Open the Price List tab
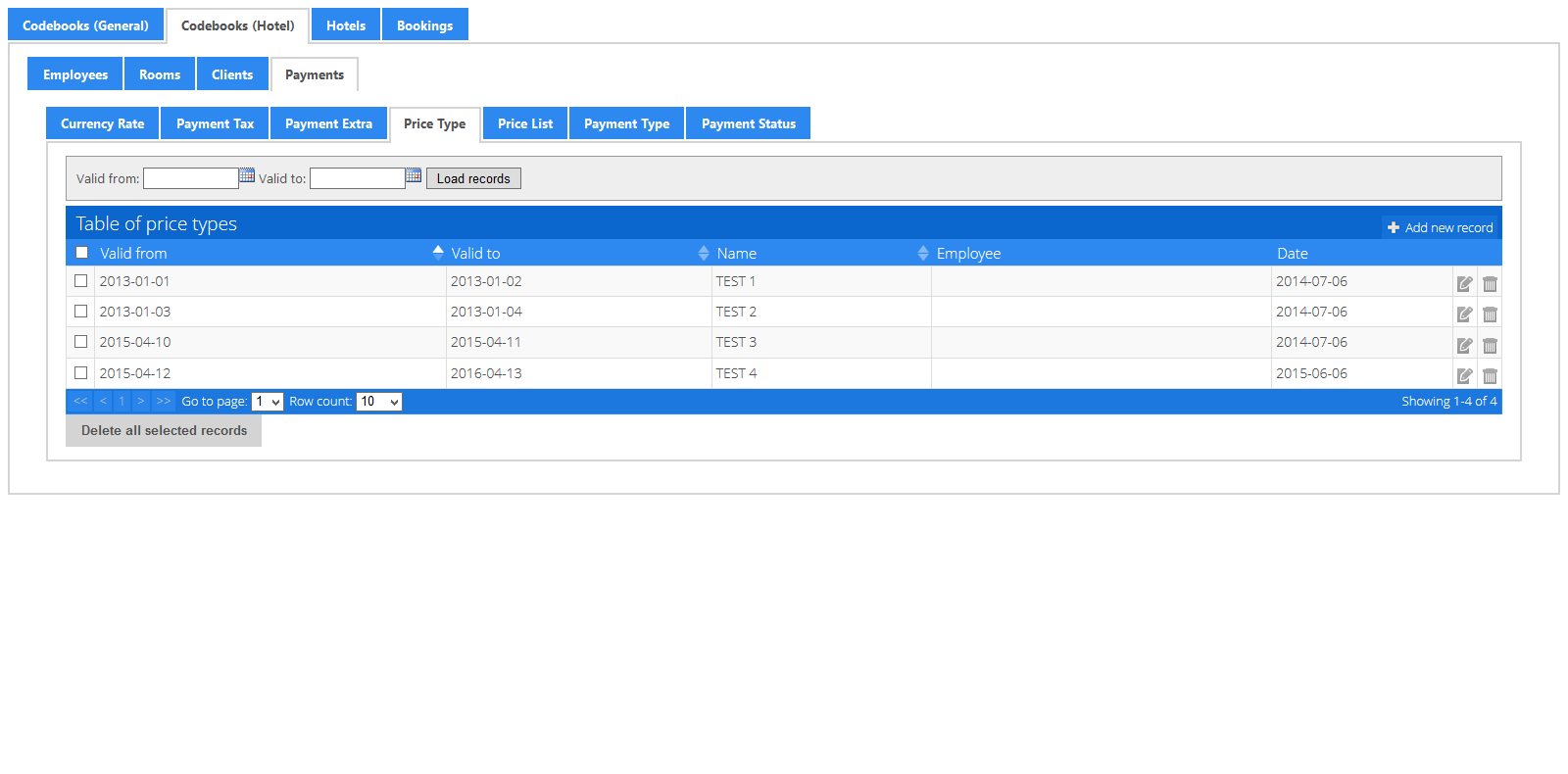This screenshot has width=1568, height=774. click(525, 123)
